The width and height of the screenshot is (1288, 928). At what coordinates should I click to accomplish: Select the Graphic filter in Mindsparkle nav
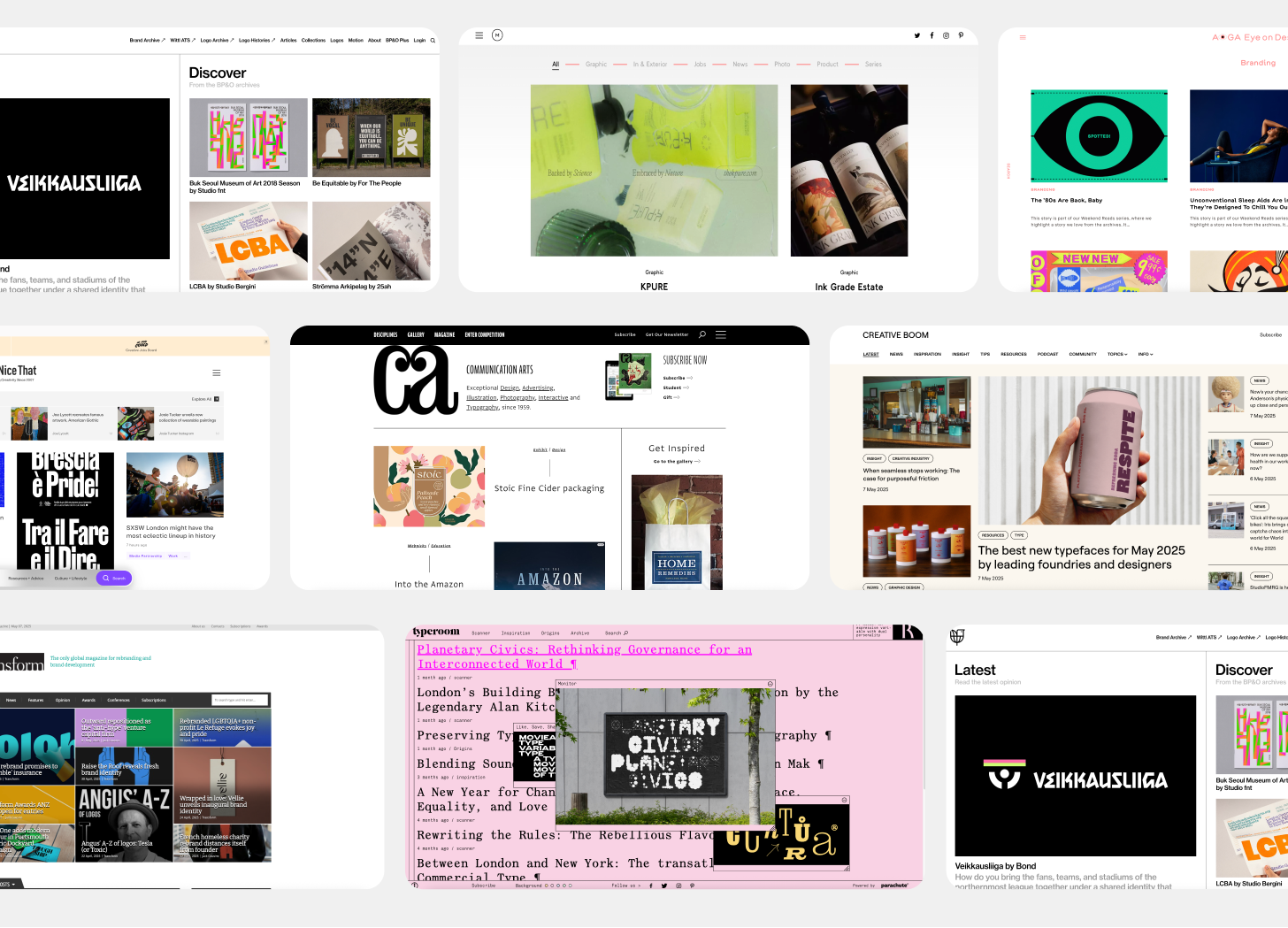[x=596, y=65]
